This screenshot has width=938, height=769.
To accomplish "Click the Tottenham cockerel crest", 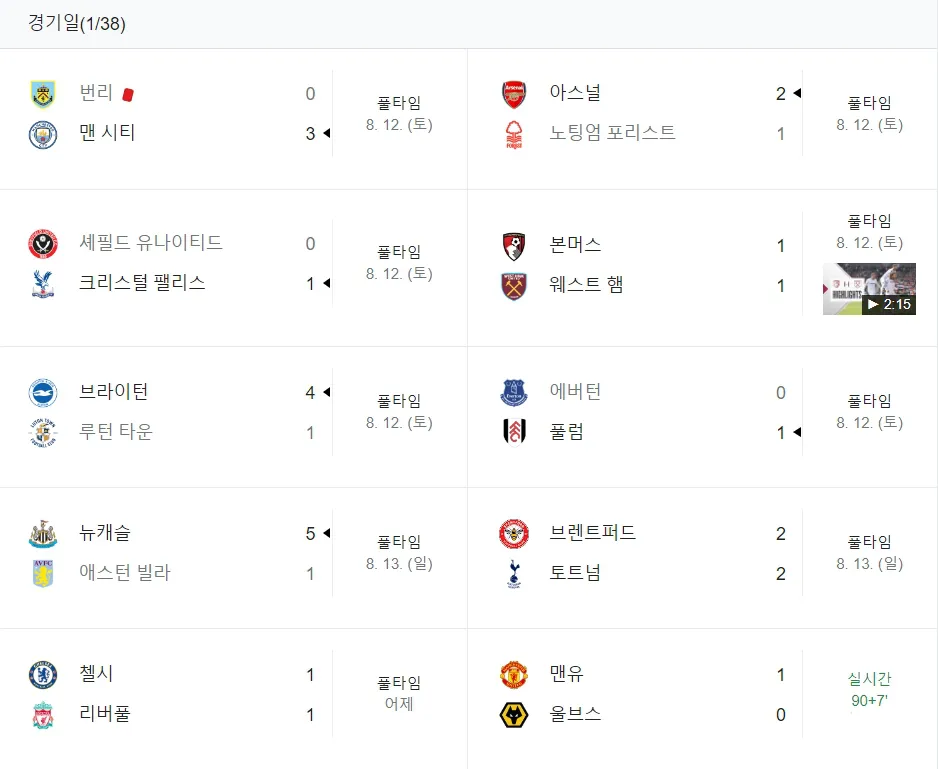I will point(514,573).
